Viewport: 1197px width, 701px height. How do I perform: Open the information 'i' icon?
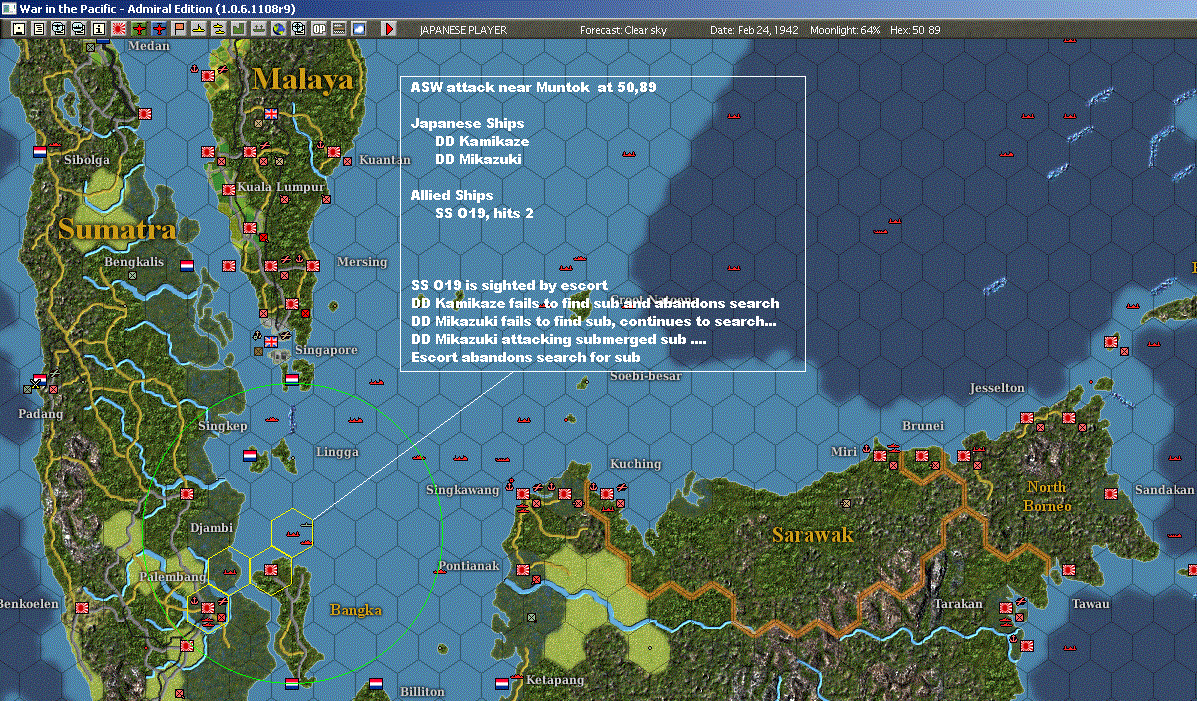click(x=98, y=29)
